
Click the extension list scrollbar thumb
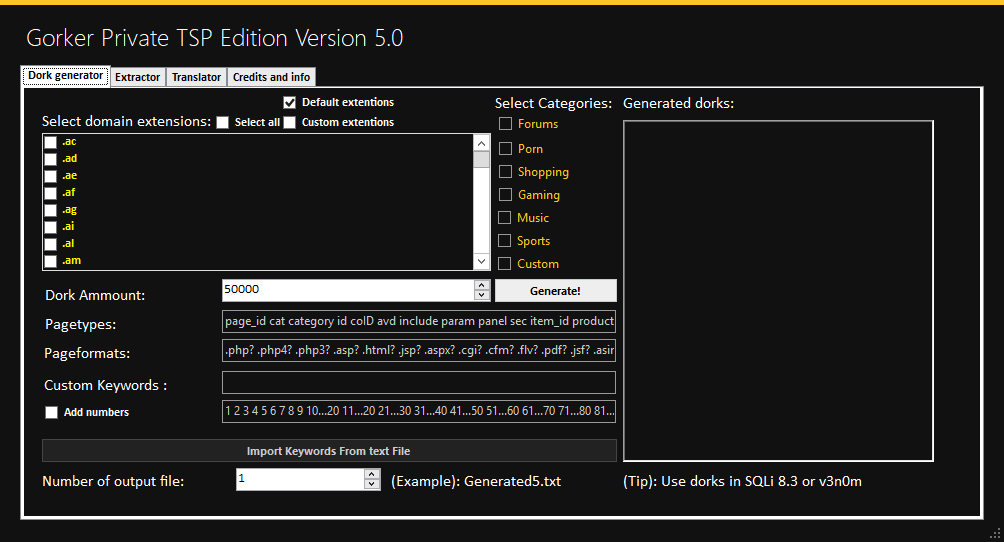coord(482,159)
